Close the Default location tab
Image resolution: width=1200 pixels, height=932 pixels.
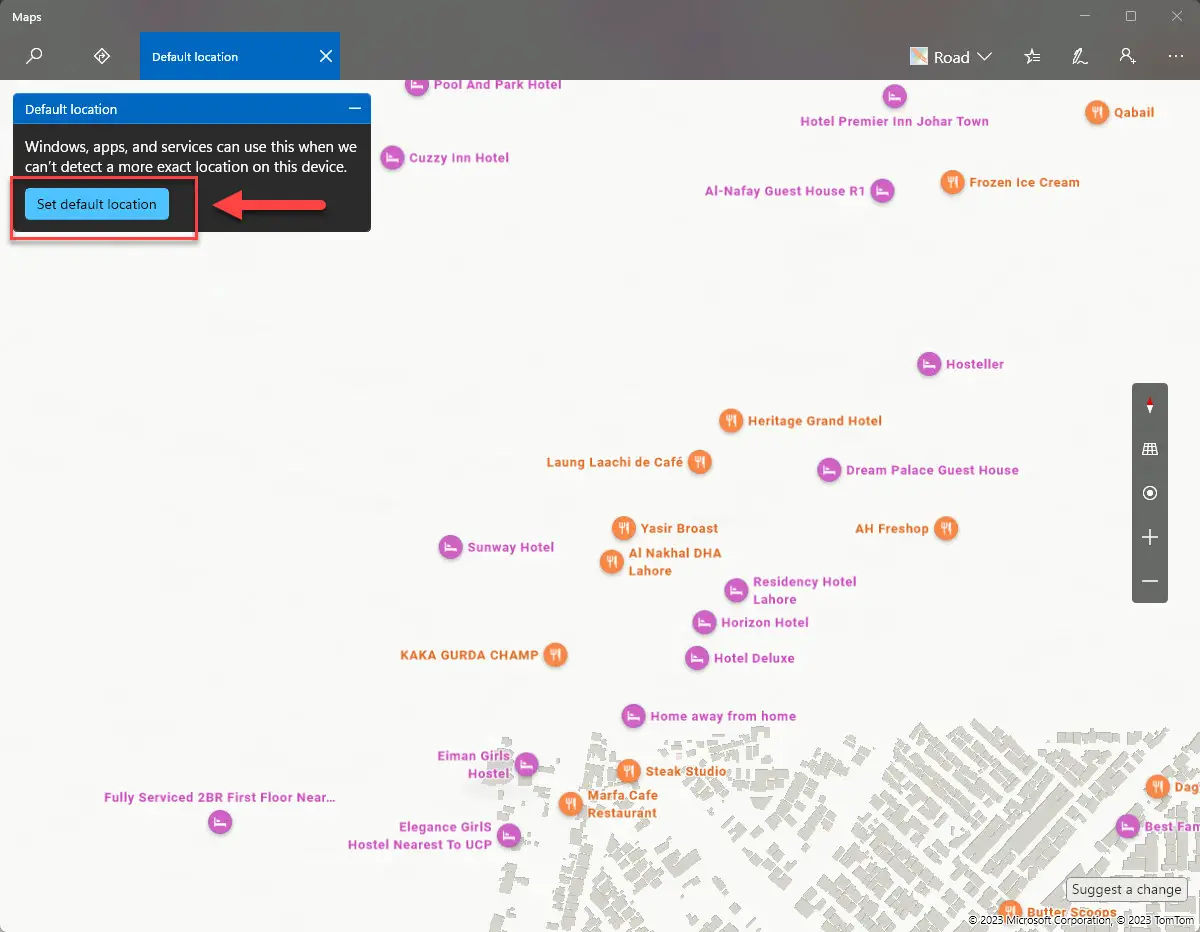[x=325, y=57]
